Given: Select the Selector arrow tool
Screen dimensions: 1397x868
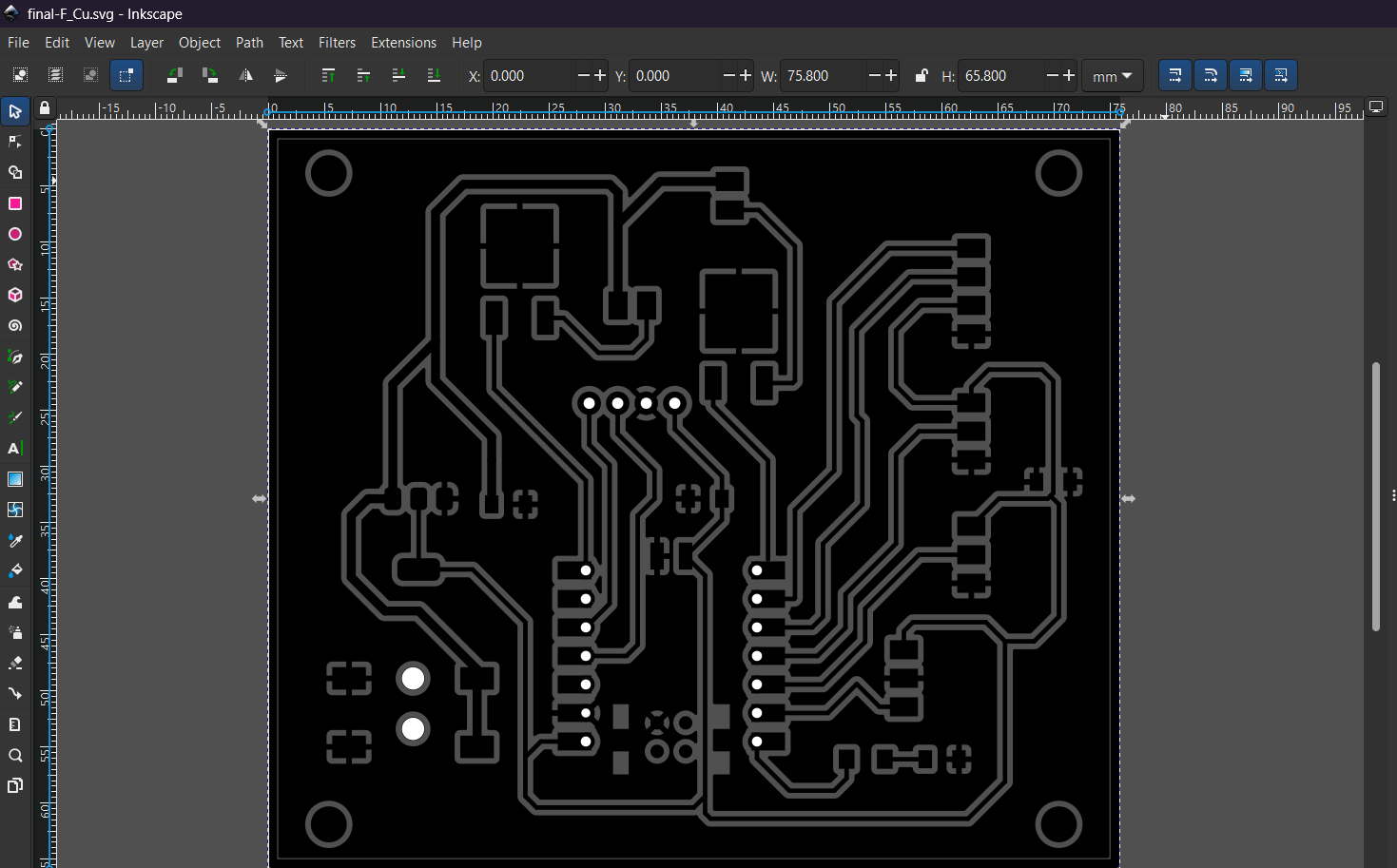Looking at the screenshot, I should point(15,112).
